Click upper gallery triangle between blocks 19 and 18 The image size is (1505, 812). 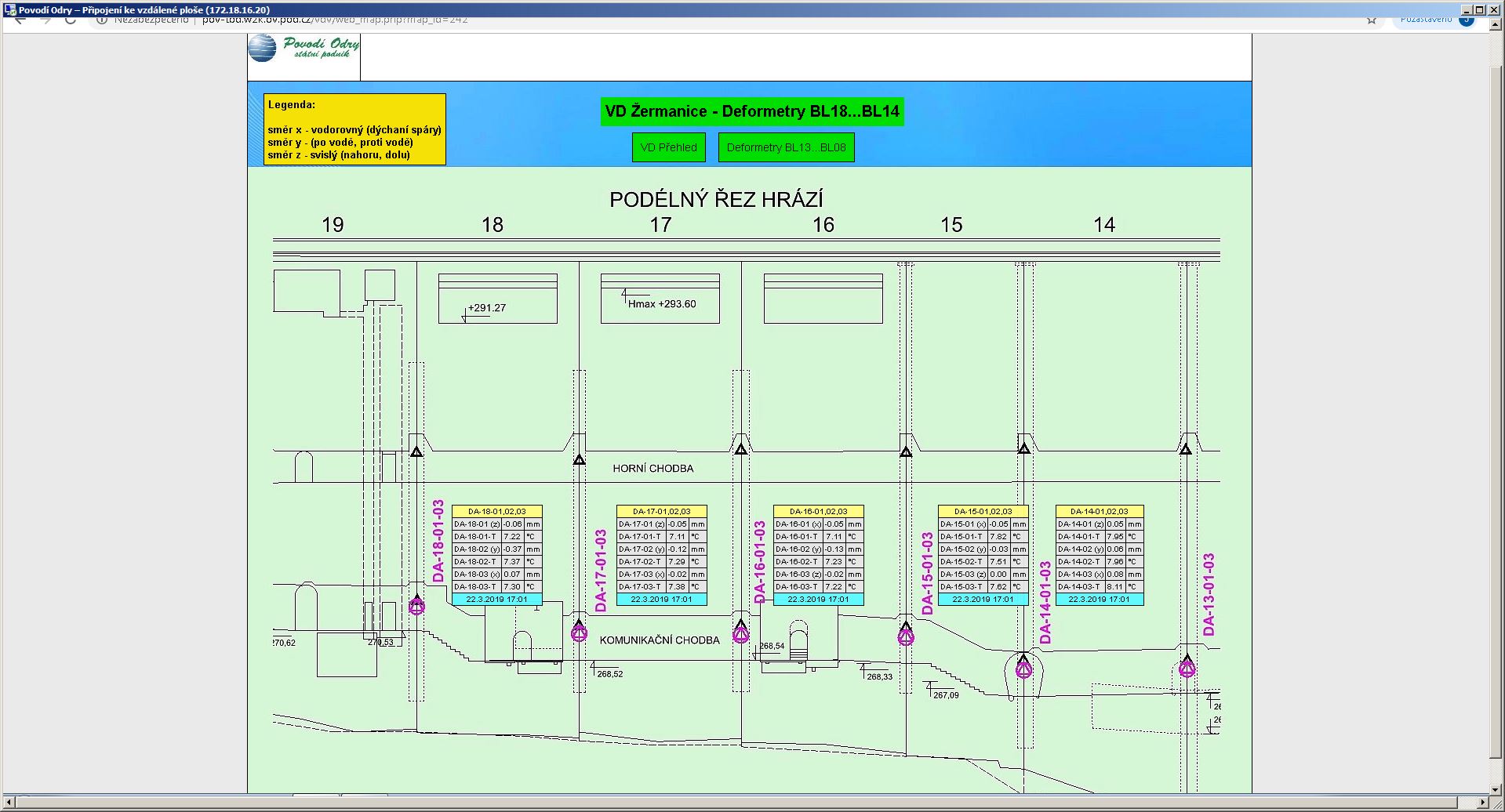(416, 451)
